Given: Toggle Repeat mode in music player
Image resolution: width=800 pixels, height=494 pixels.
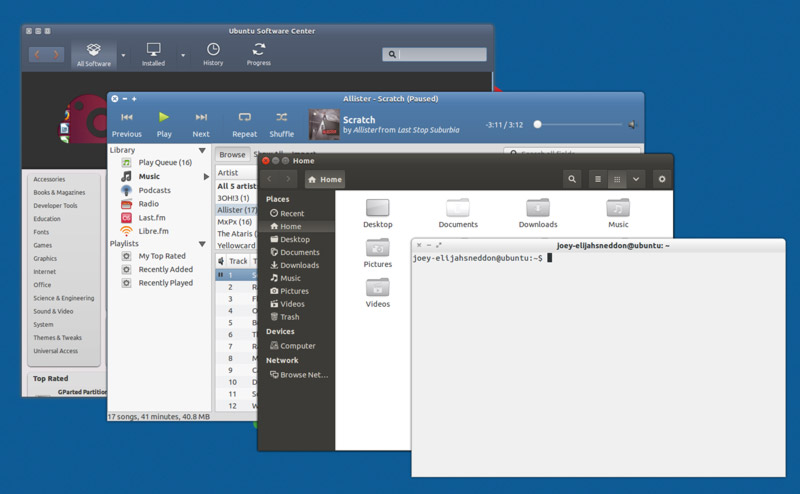Looking at the screenshot, I should [x=244, y=124].
